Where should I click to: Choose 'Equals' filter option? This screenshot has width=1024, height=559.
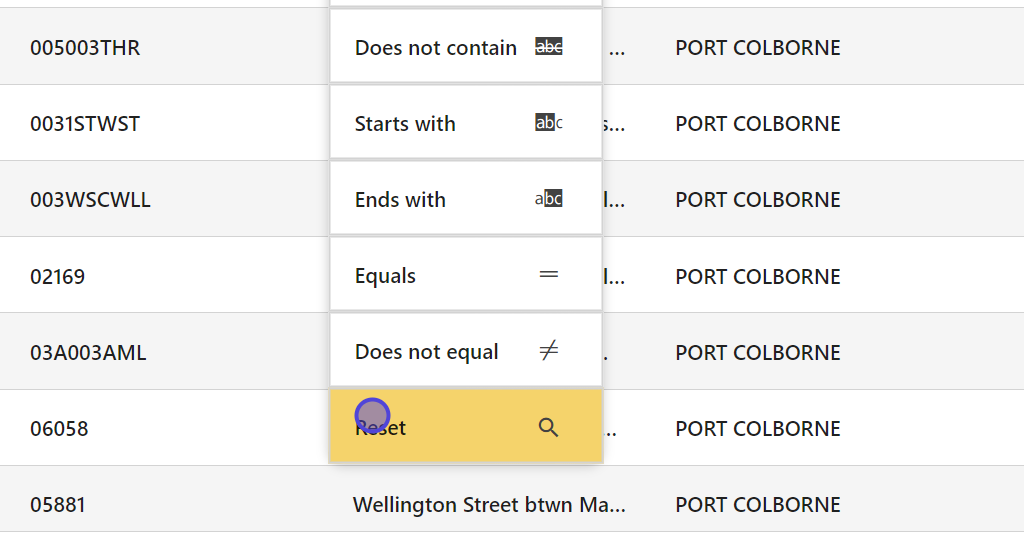click(385, 275)
